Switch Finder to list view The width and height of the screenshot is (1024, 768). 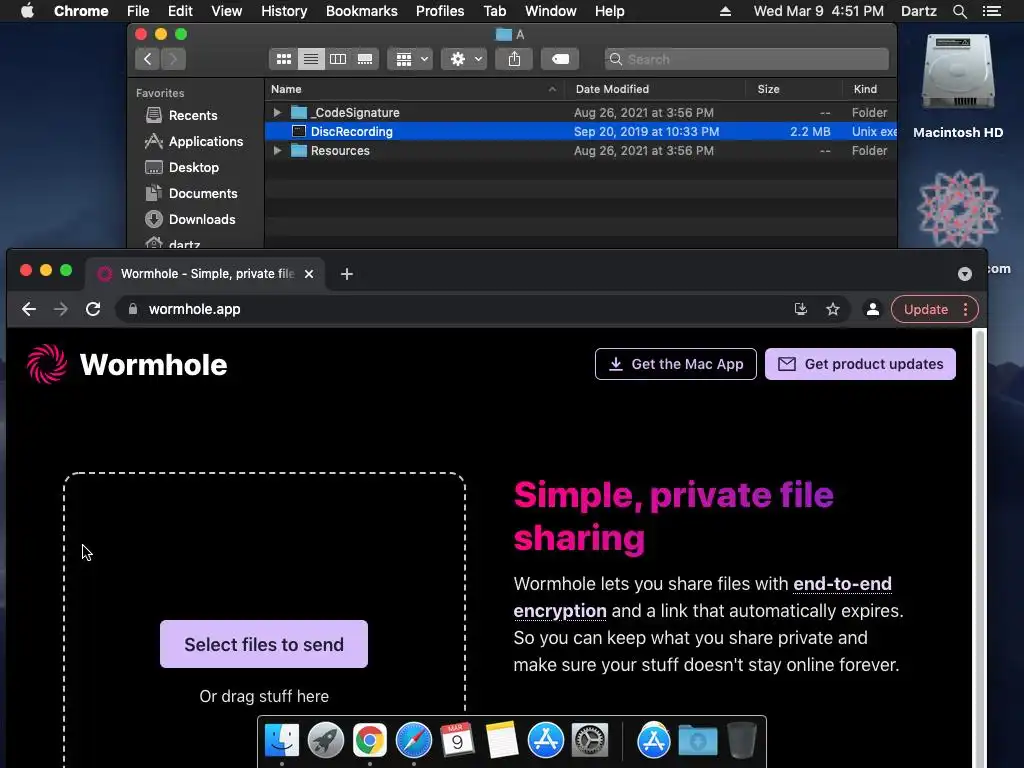[311, 59]
